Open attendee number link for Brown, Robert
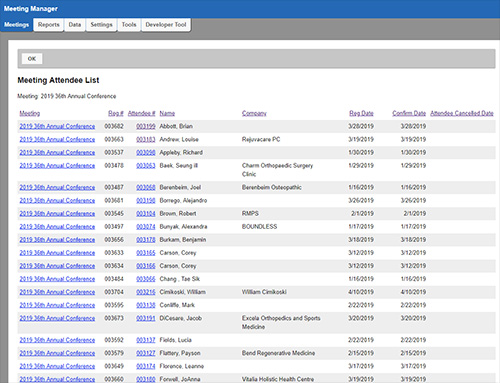Screen dimensions: 500x383 146,213
